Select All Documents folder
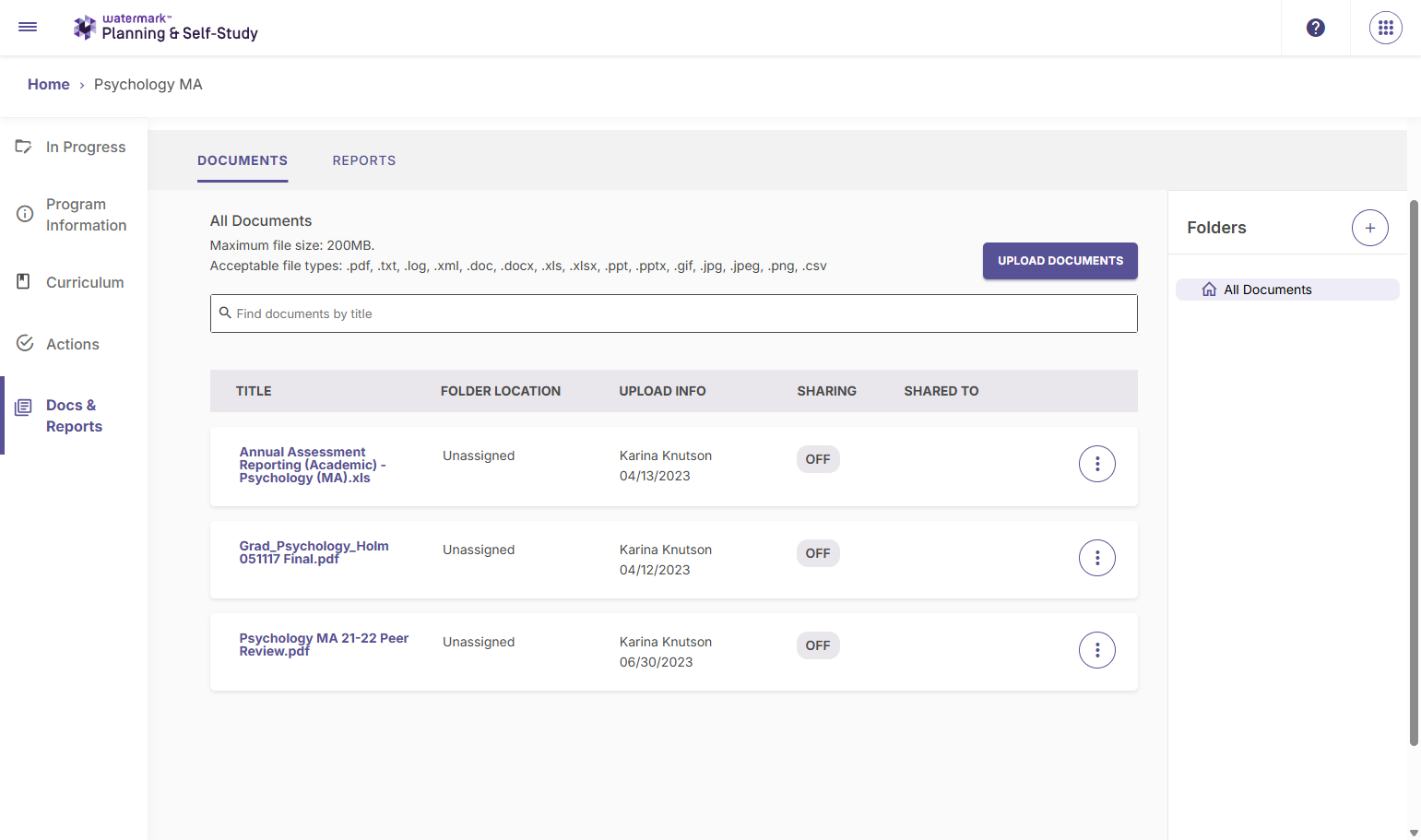The height and width of the screenshot is (840, 1421). (x=1287, y=290)
